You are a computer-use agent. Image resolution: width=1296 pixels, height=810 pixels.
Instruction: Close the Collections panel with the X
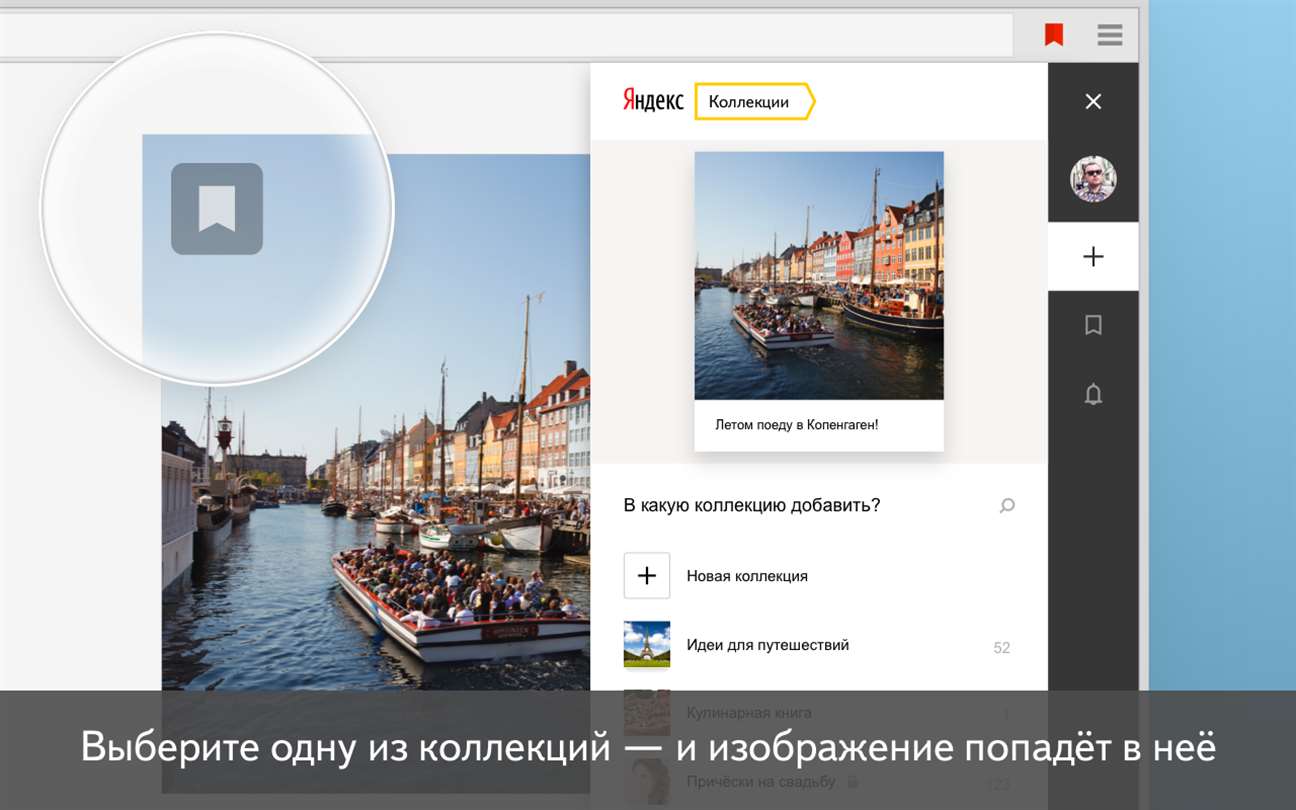click(x=1093, y=101)
